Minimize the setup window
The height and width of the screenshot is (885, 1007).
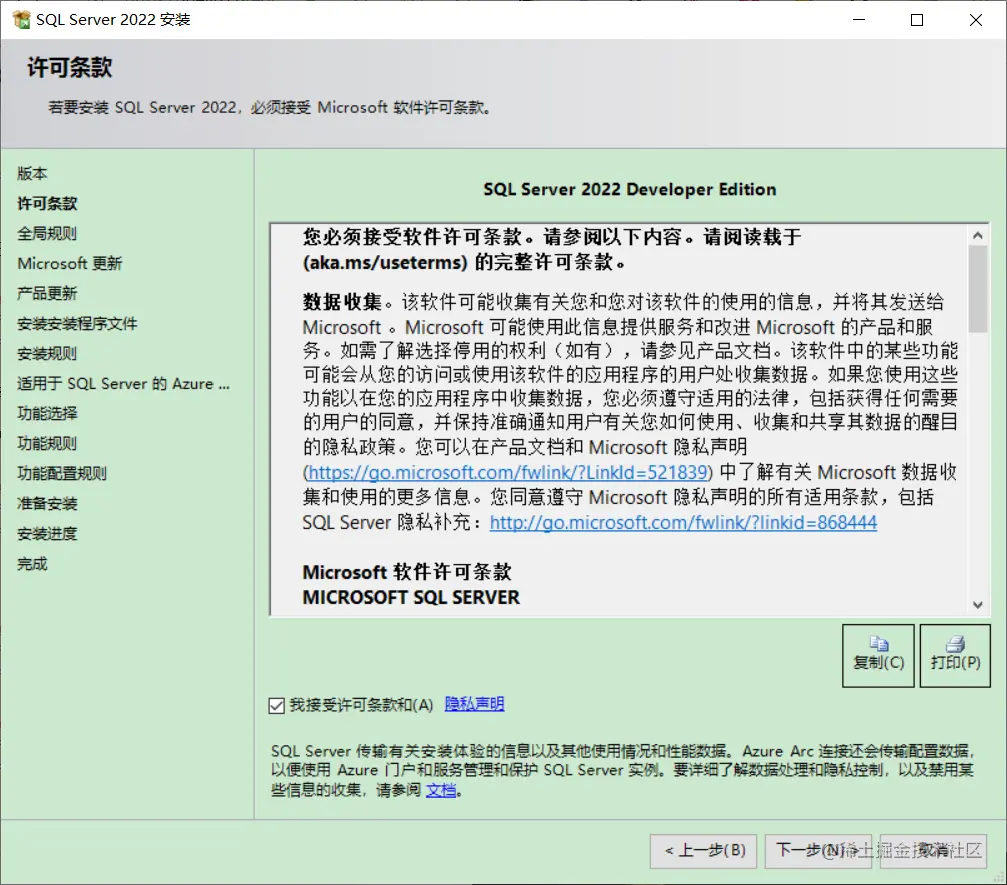point(859,20)
